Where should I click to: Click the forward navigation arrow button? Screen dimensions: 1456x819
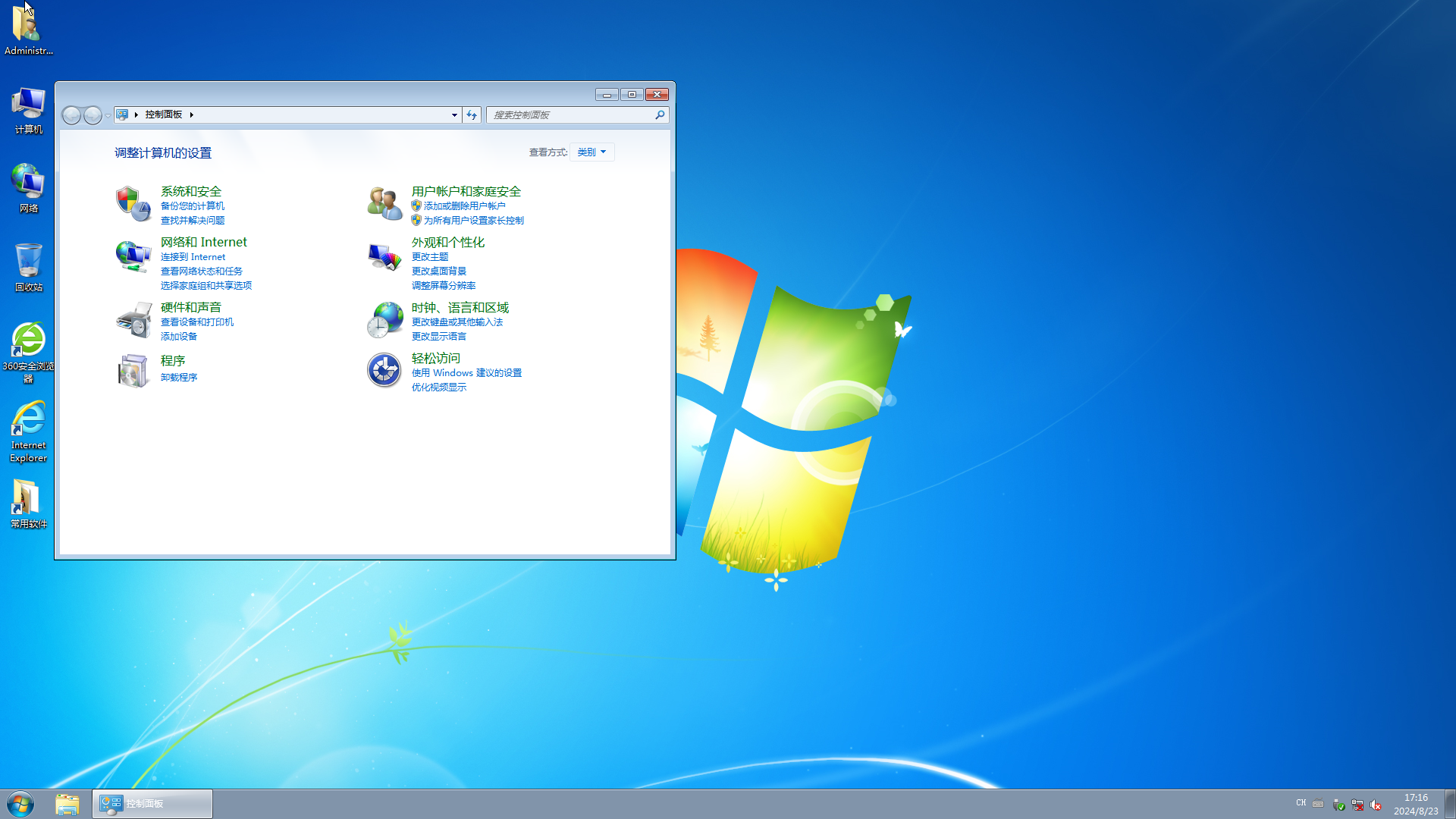point(93,115)
